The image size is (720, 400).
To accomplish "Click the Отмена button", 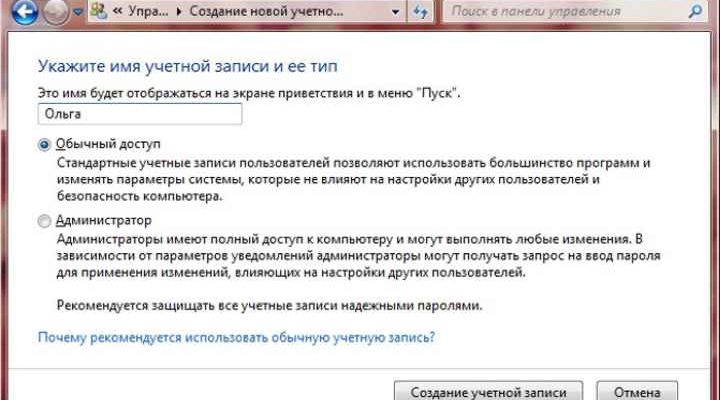I will (637, 391).
